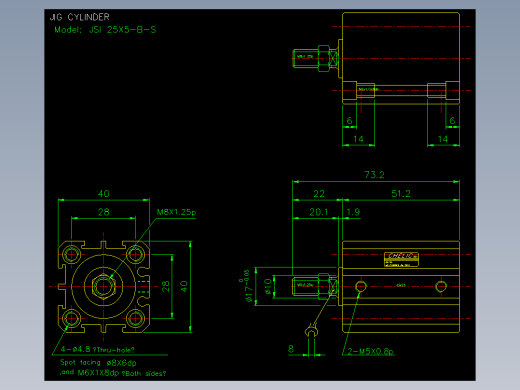Pick the 1.9 dimension value
Screen dimensions: 520x390
click(x=353, y=212)
